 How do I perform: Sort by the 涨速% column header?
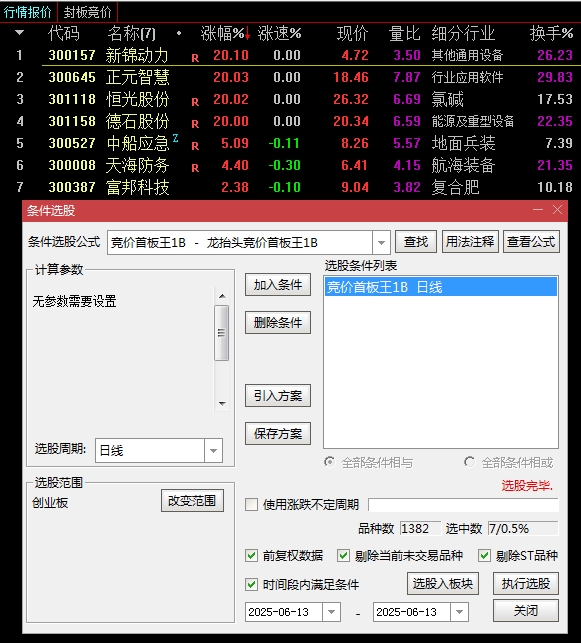pos(280,33)
